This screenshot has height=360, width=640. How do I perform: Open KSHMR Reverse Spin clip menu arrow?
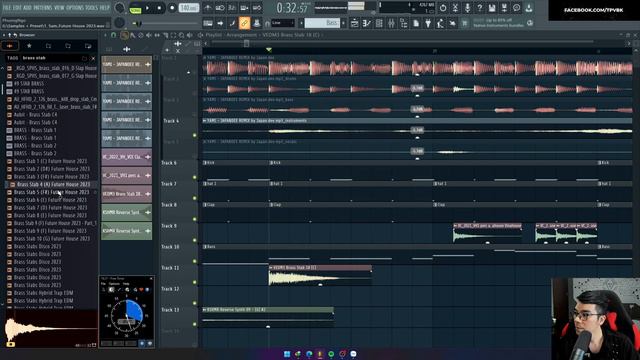(x=204, y=310)
